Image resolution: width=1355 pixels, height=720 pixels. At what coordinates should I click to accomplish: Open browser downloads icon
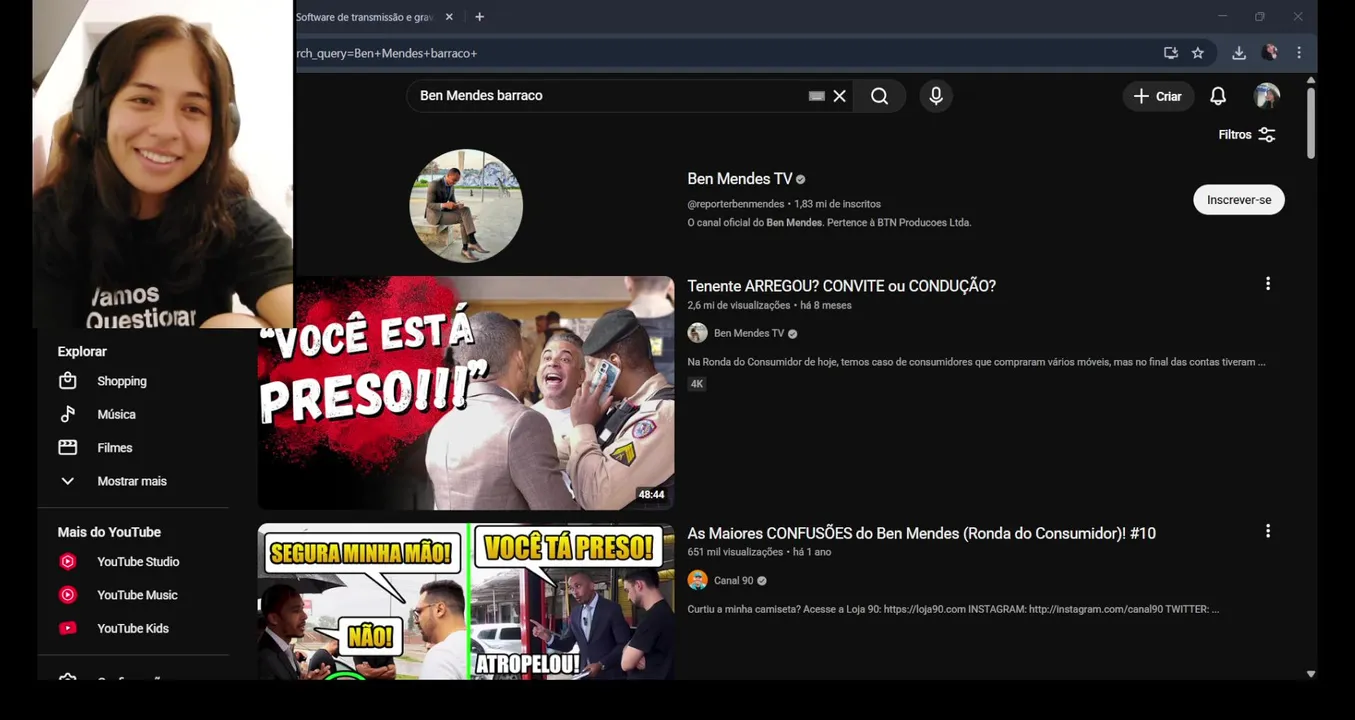click(1239, 53)
